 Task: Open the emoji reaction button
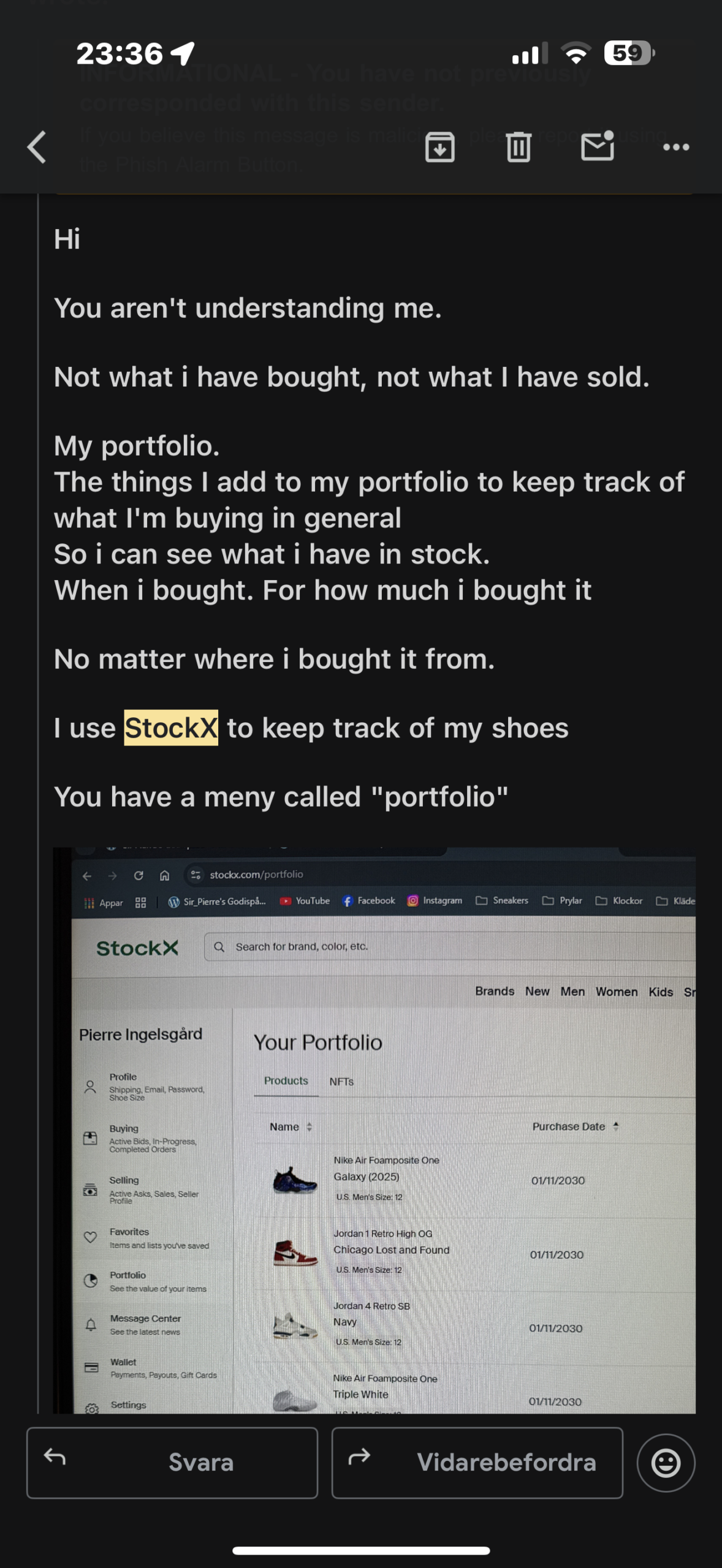click(x=666, y=1463)
